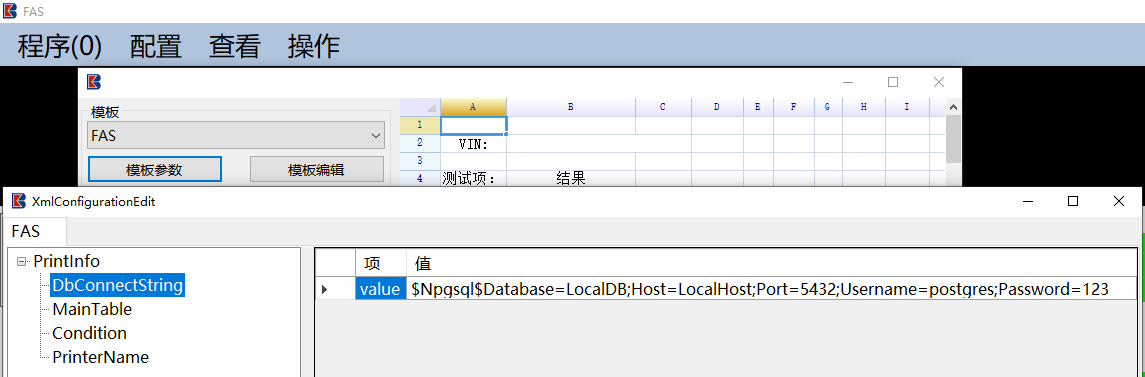The image size is (1145, 377).
Task: Select column C header in spreadsheet
Action: tap(663, 107)
